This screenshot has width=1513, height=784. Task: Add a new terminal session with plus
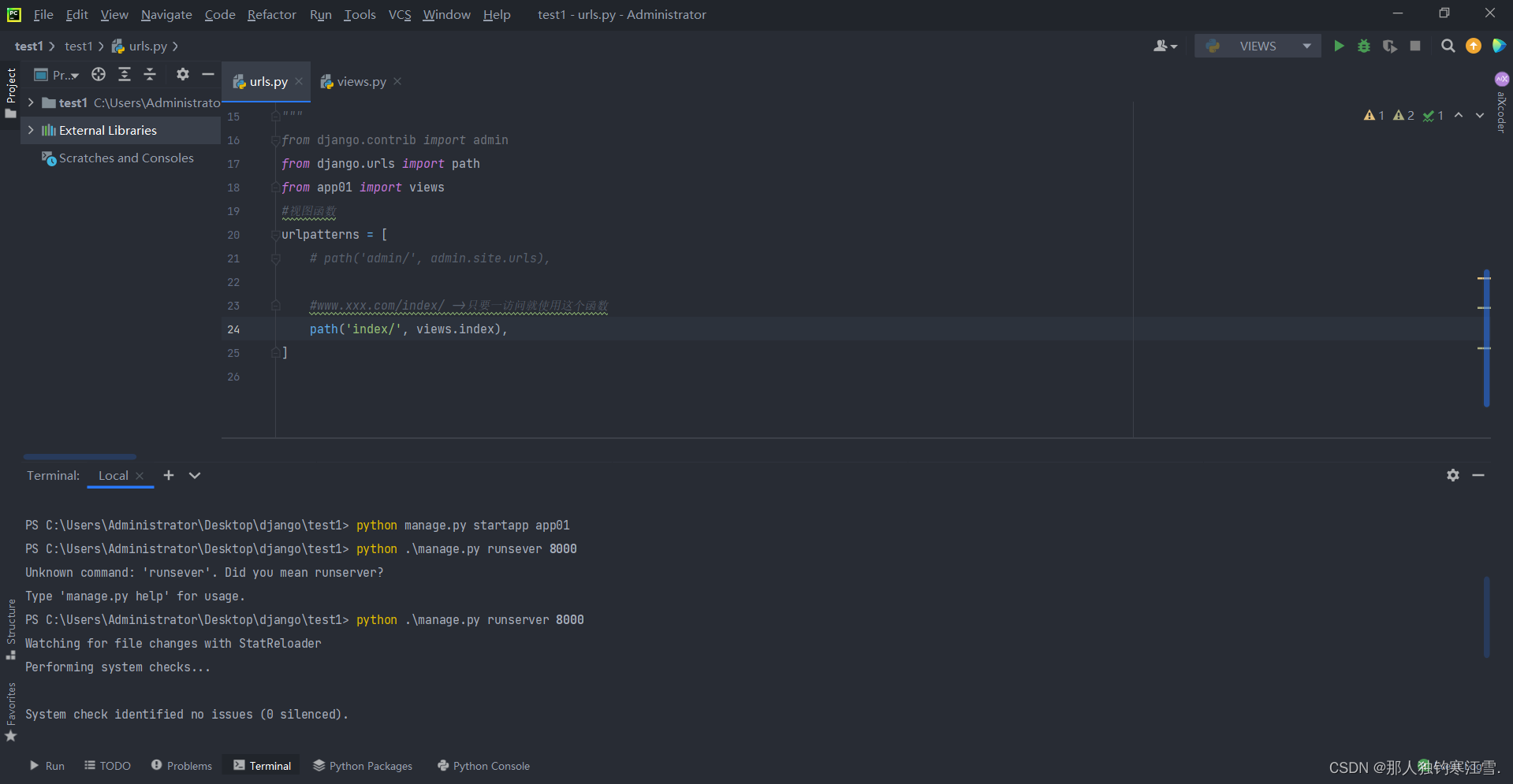click(169, 475)
